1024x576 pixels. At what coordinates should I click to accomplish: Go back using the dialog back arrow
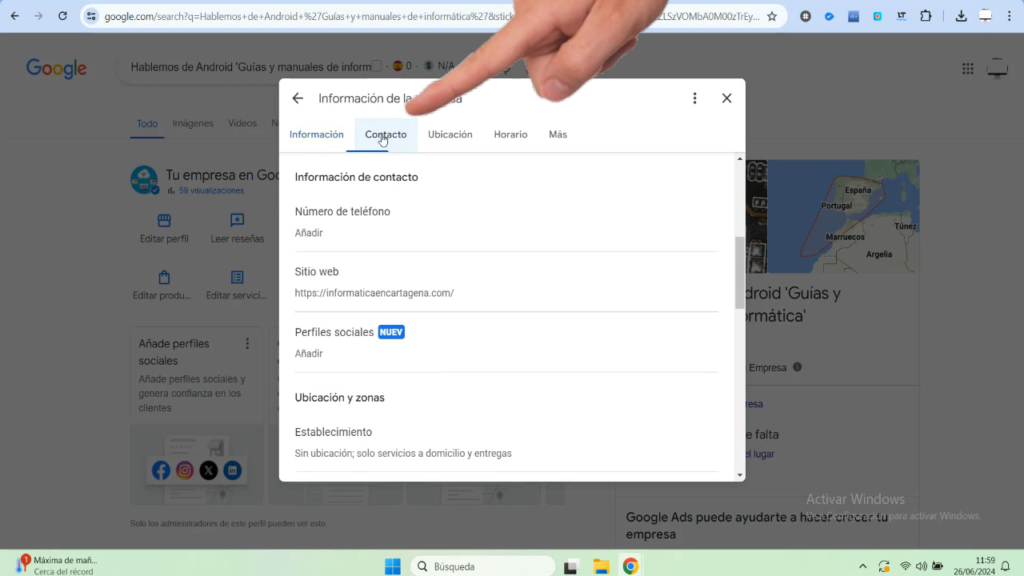point(297,98)
